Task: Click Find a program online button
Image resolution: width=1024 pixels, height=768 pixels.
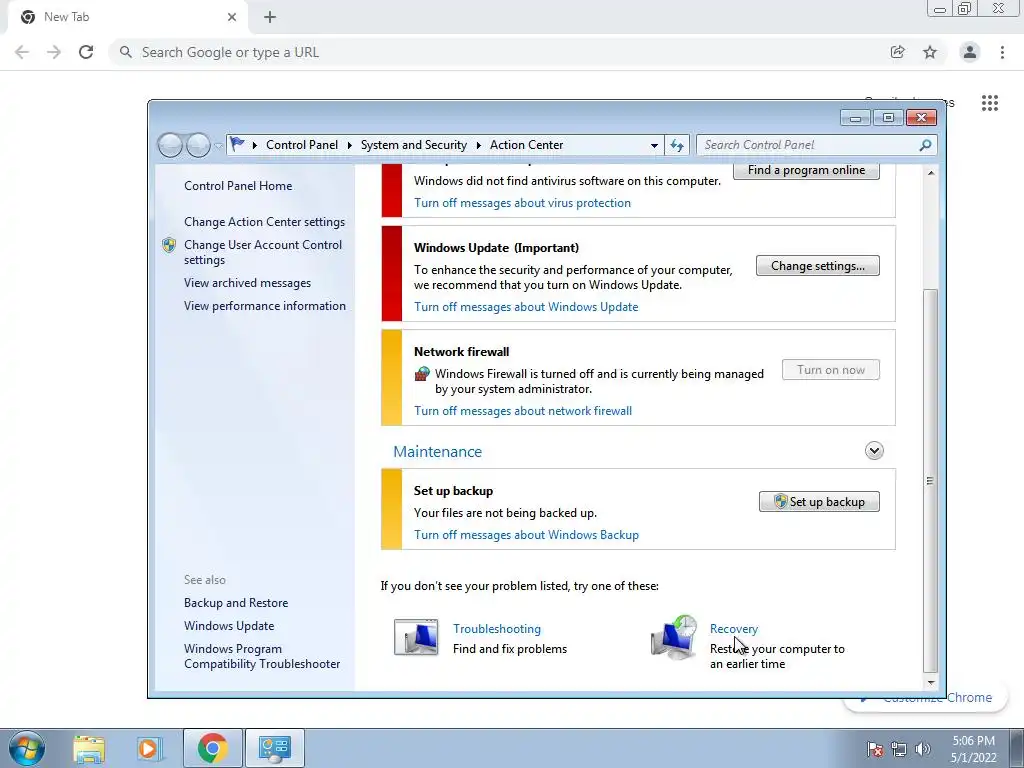Action: 806,170
